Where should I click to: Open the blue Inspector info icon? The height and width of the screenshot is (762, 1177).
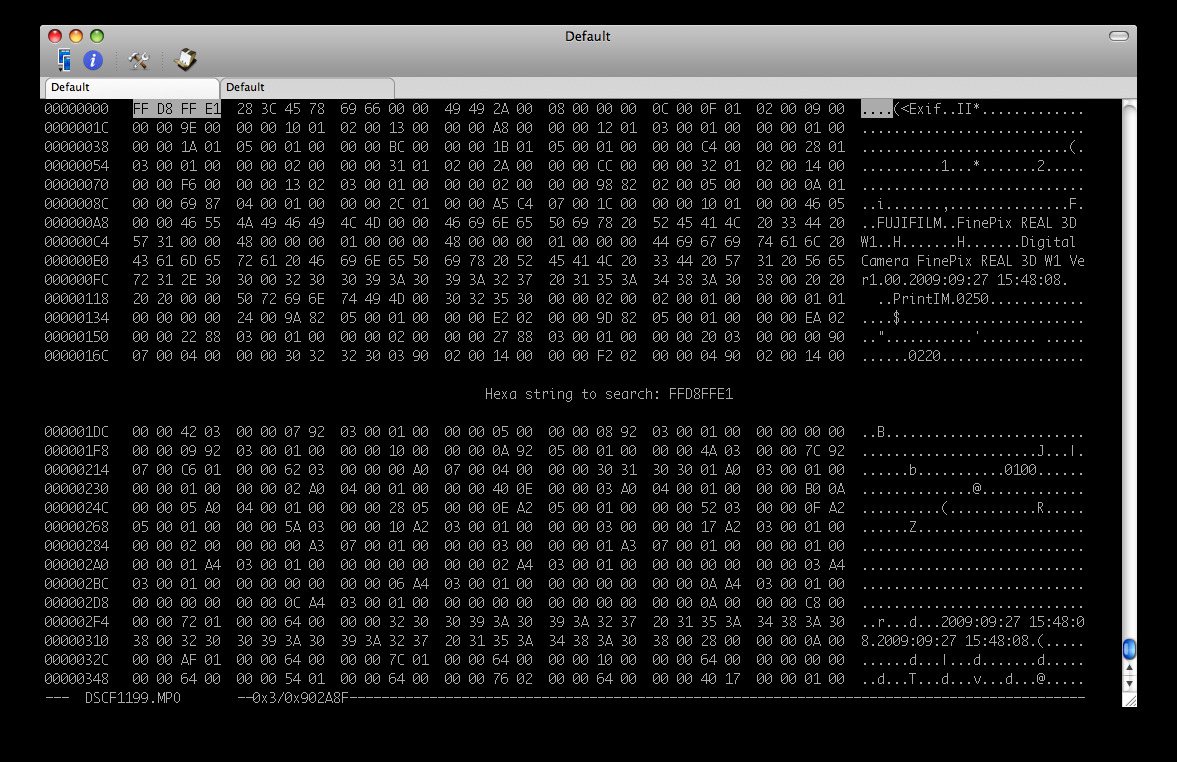(93, 60)
